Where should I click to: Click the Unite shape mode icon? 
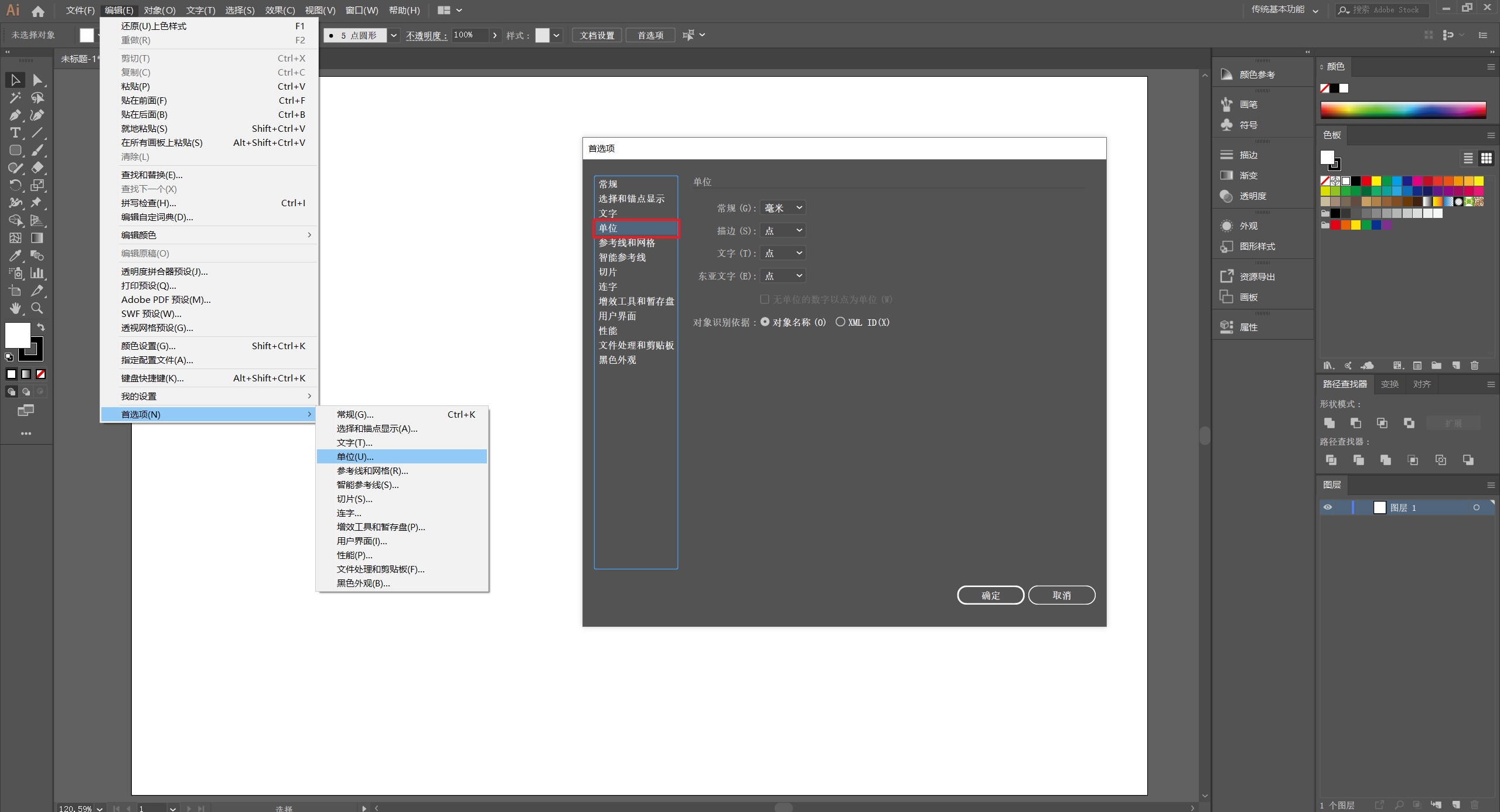(1329, 423)
